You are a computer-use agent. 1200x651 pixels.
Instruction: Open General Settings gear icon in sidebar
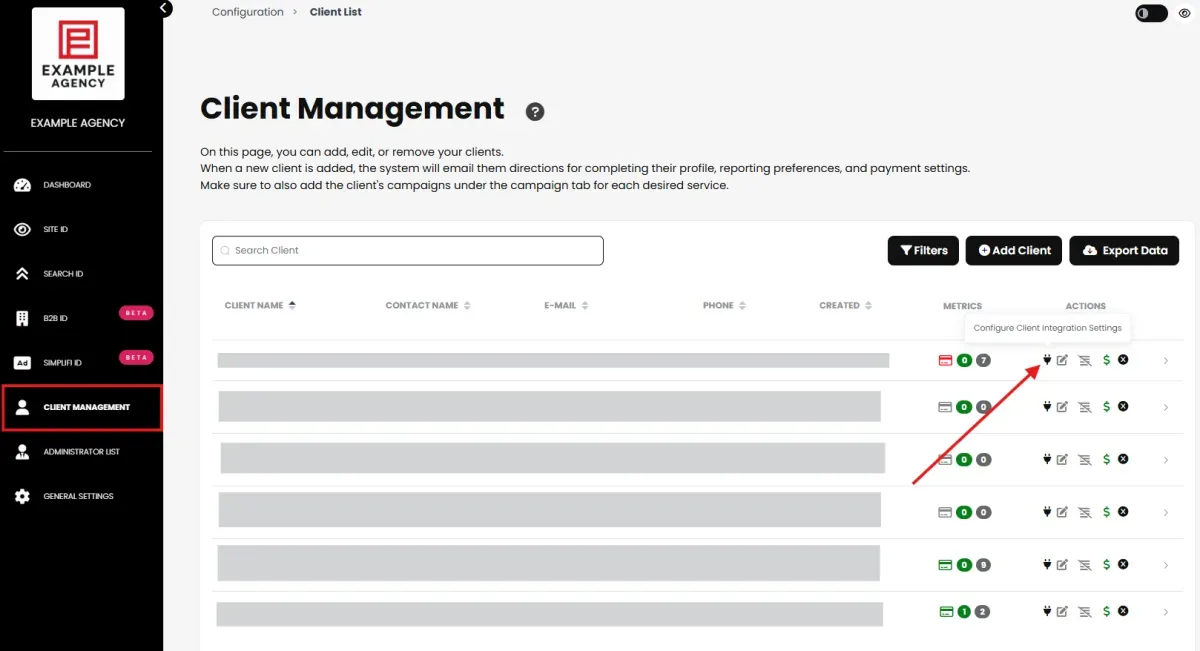[x=22, y=496]
